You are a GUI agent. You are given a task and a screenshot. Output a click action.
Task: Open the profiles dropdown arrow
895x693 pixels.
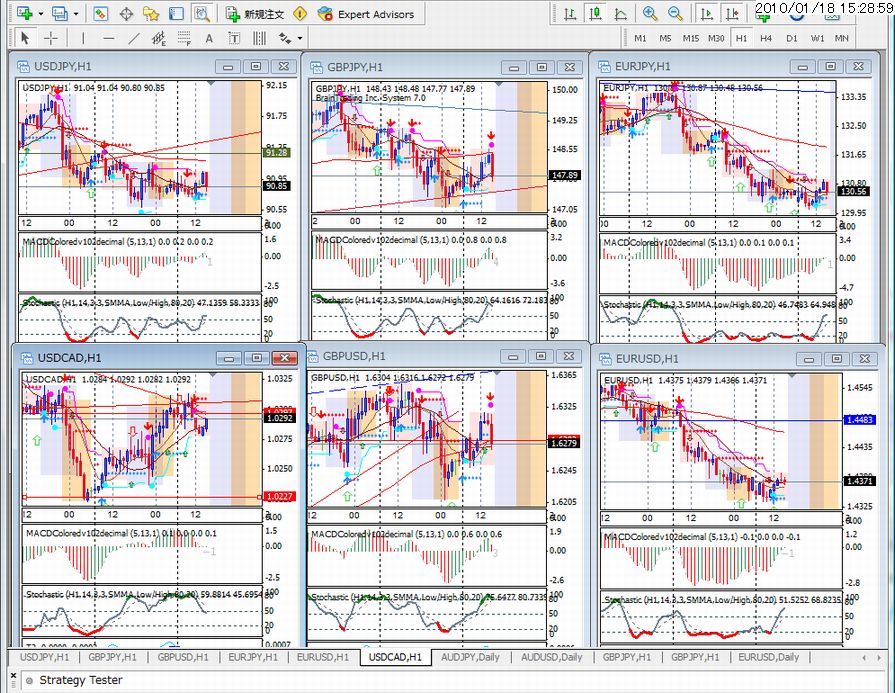point(76,14)
